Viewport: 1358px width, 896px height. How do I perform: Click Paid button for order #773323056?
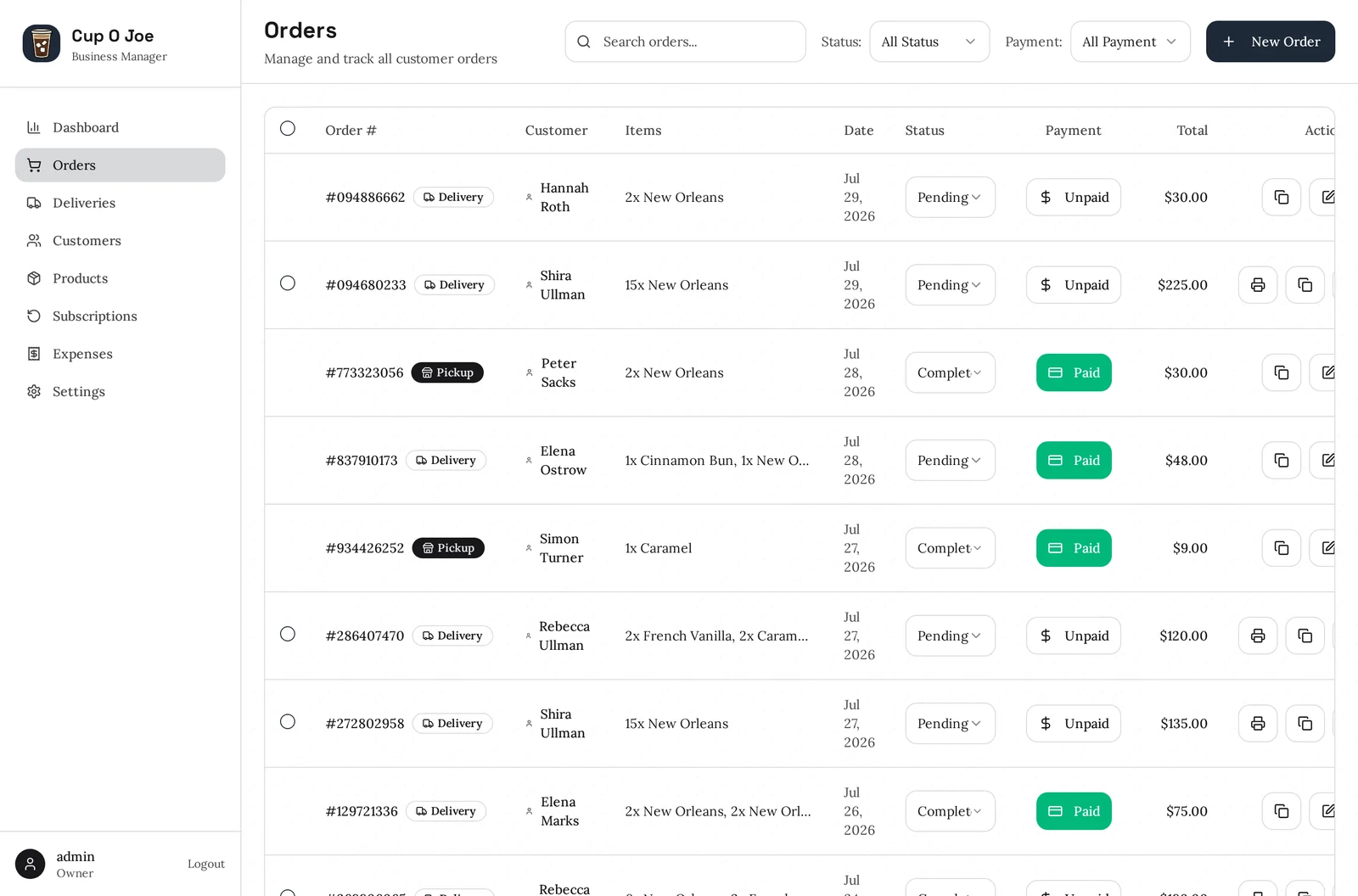click(1074, 372)
